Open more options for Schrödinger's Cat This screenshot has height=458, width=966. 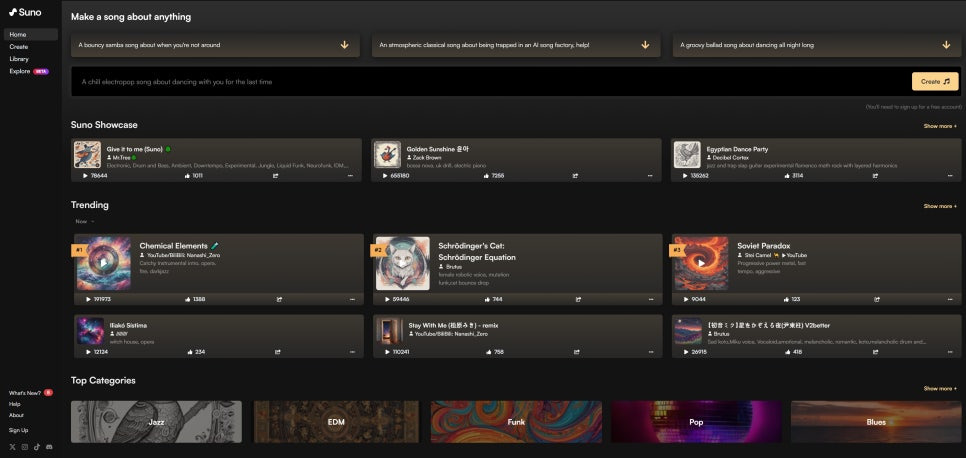(651, 300)
